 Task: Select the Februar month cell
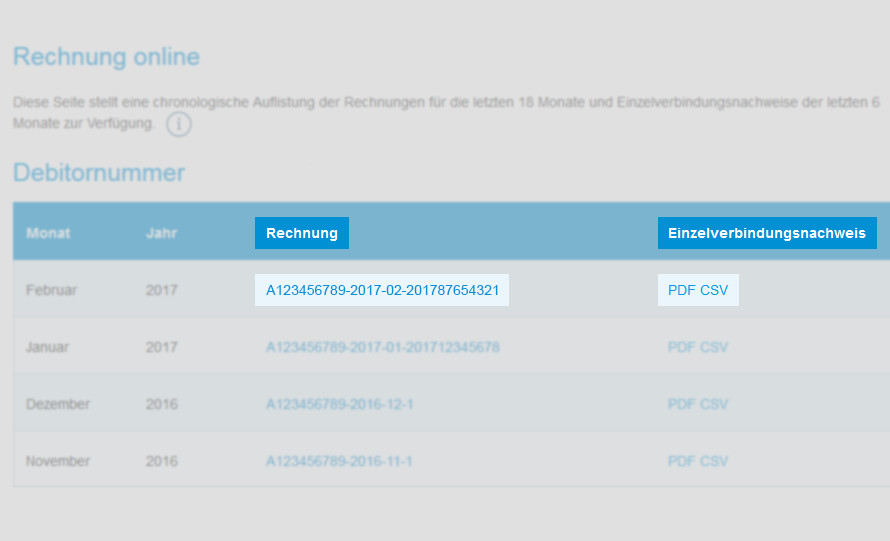click(x=51, y=290)
